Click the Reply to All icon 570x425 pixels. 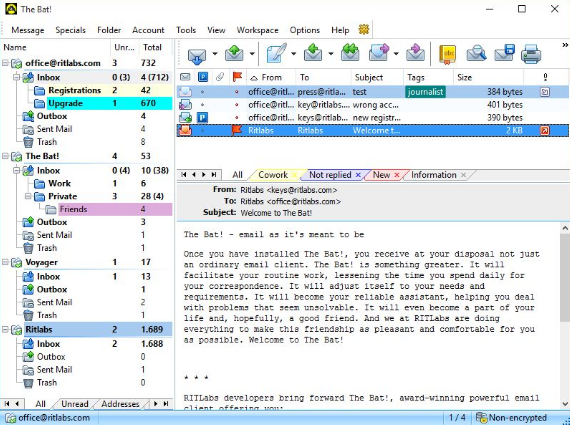click(x=350, y=53)
